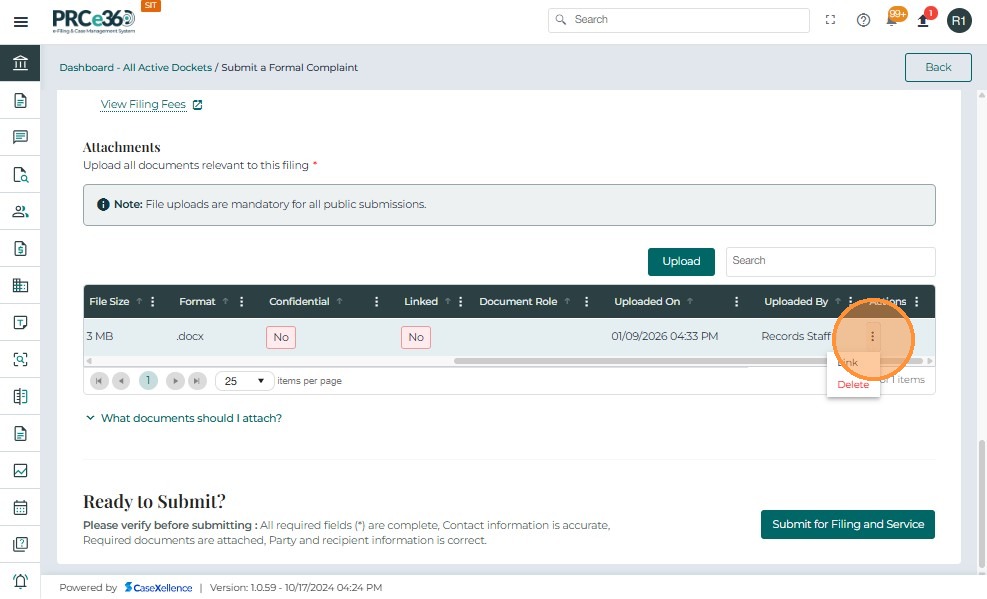Open the help document sidebar icon
Screen dimensions: 987x599
click(x=20, y=544)
